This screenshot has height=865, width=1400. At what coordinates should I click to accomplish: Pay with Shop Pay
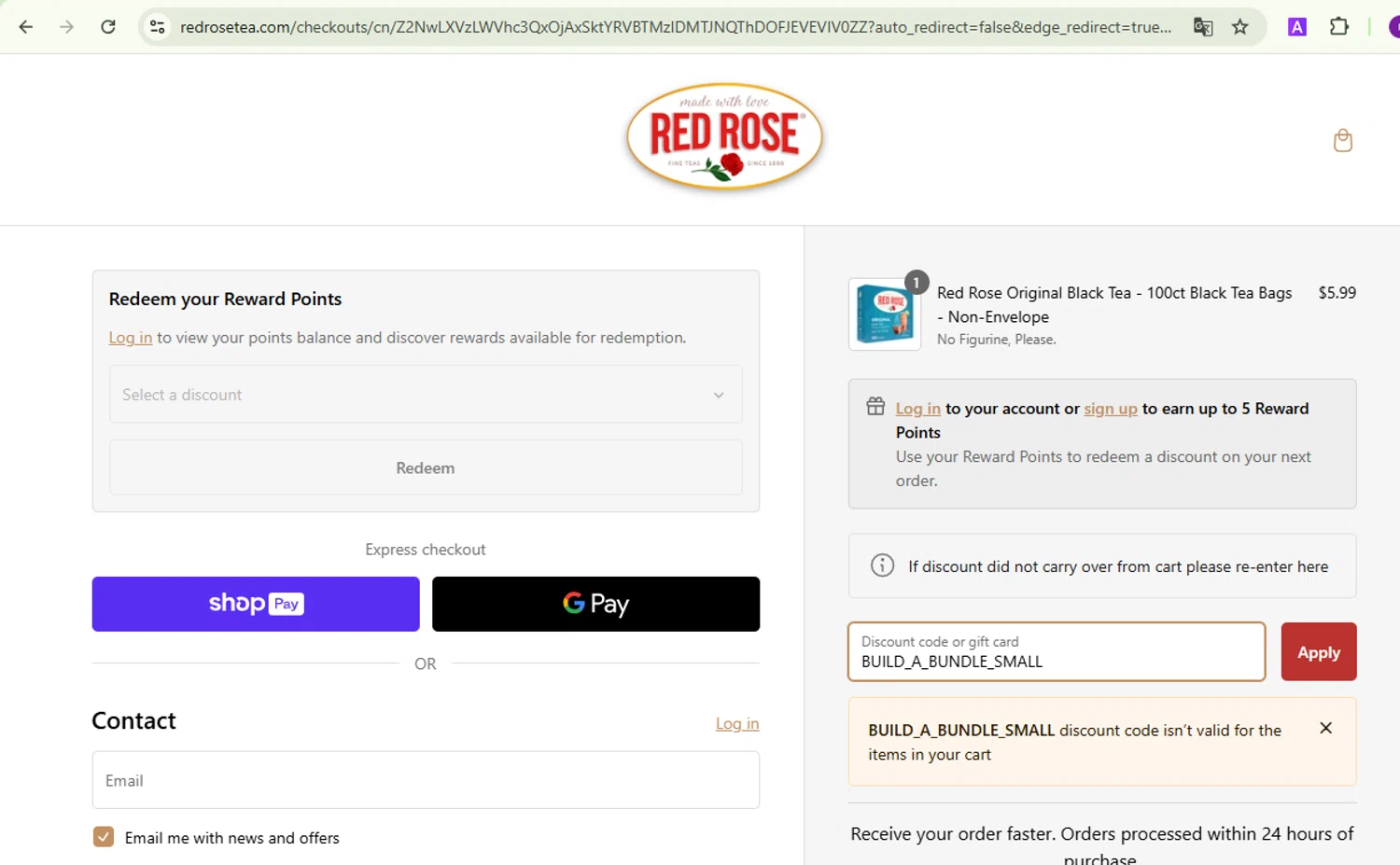pyautogui.click(x=256, y=604)
